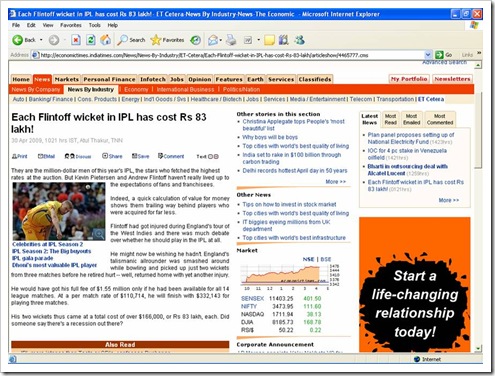Open Favorites star icon in toolbar
The image size is (495, 376).
tap(155, 40)
